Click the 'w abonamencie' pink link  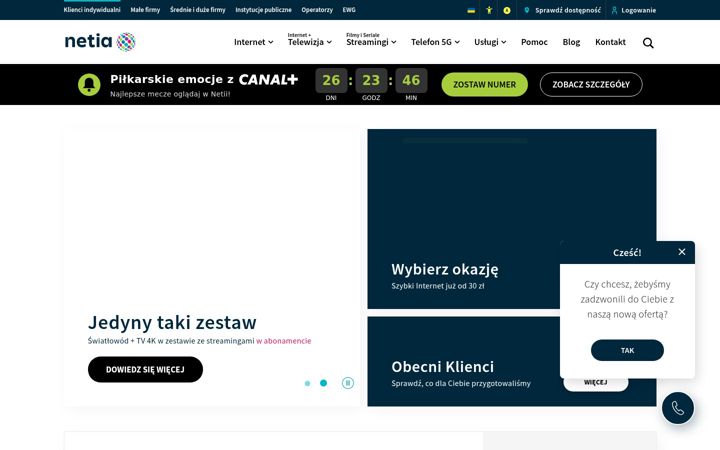pyautogui.click(x=284, y=341)
